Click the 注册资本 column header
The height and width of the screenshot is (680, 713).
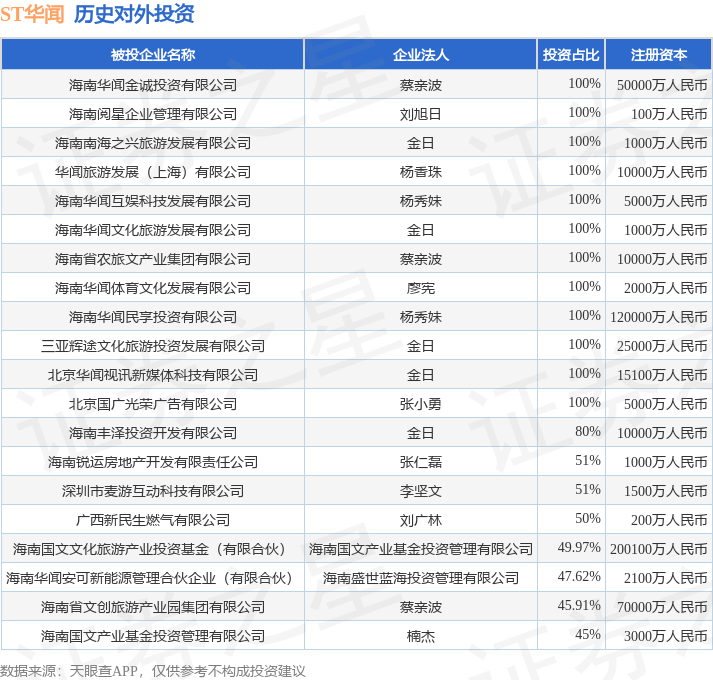click(x=658, y=55)
